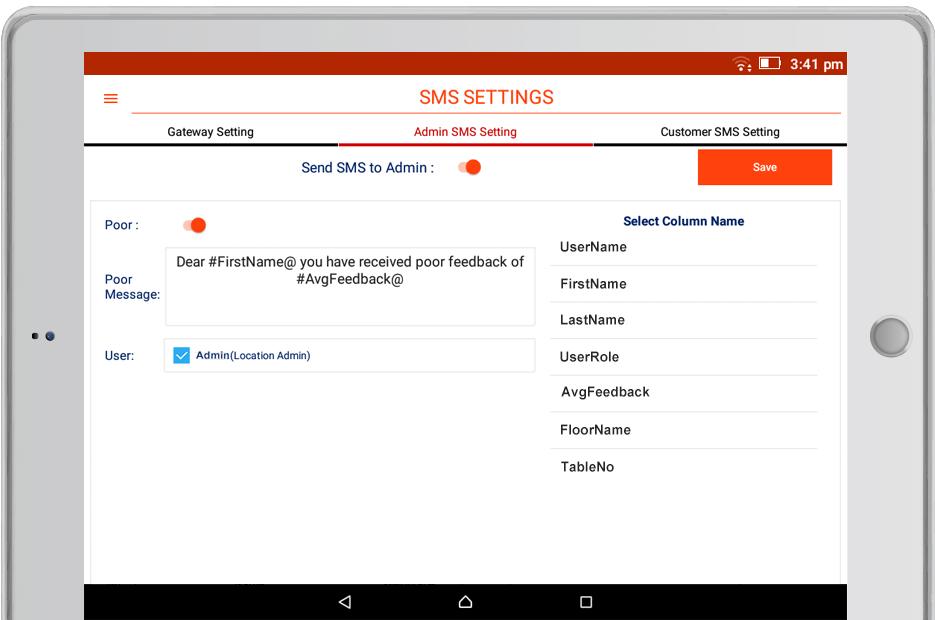Image resolution: width=935 pixels, height=620 pixels.
Task: Insert the FirstName column name
Action: (x=593, y=284)
